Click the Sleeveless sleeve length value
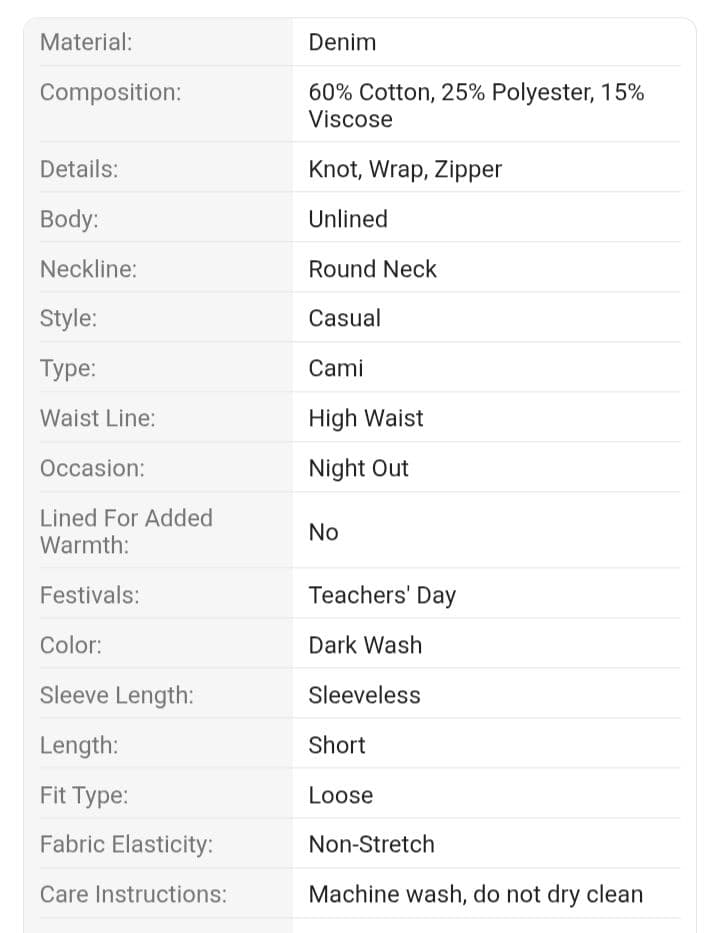 point(364,695)
